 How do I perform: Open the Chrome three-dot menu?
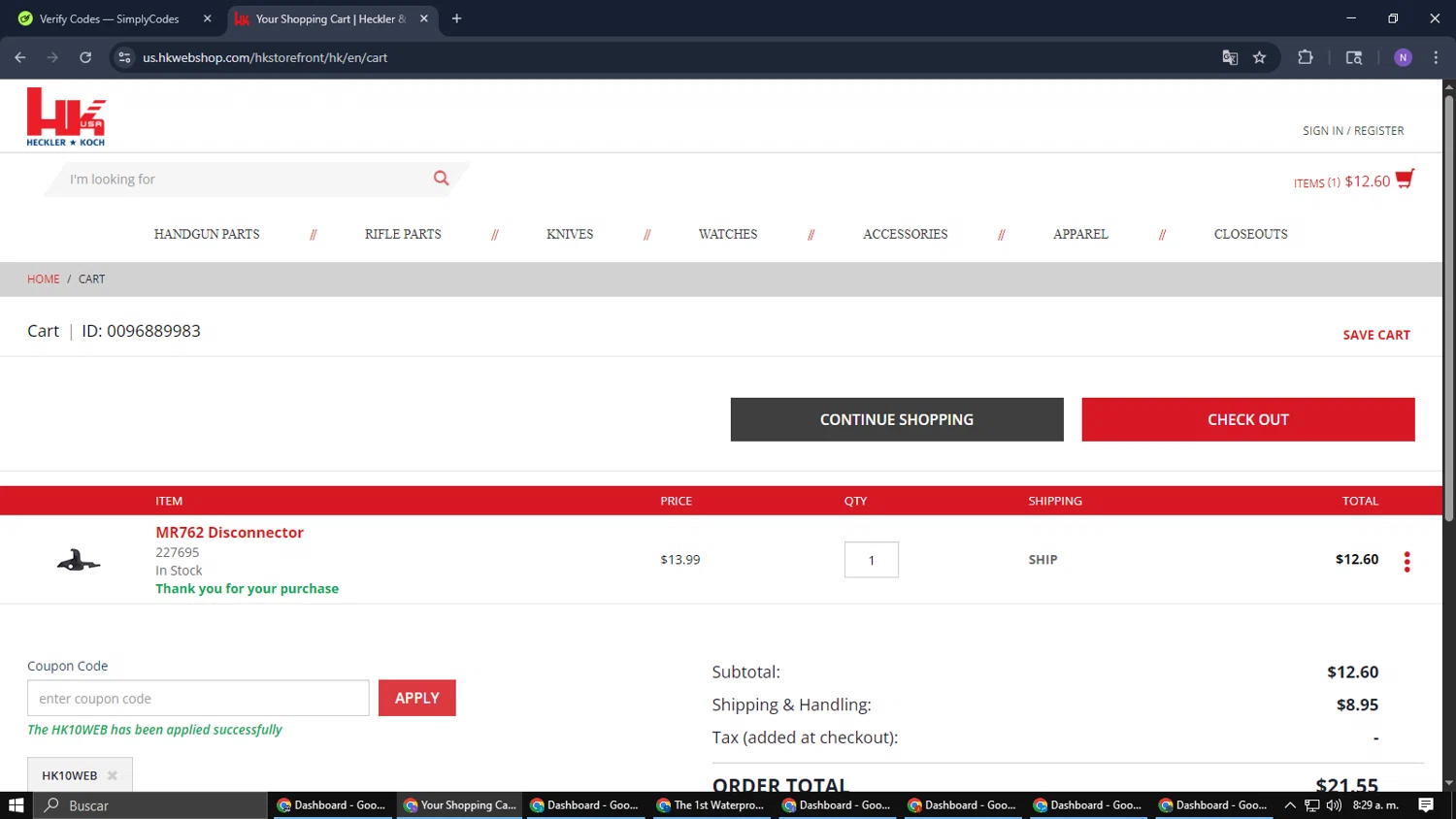coord(1436,57)
